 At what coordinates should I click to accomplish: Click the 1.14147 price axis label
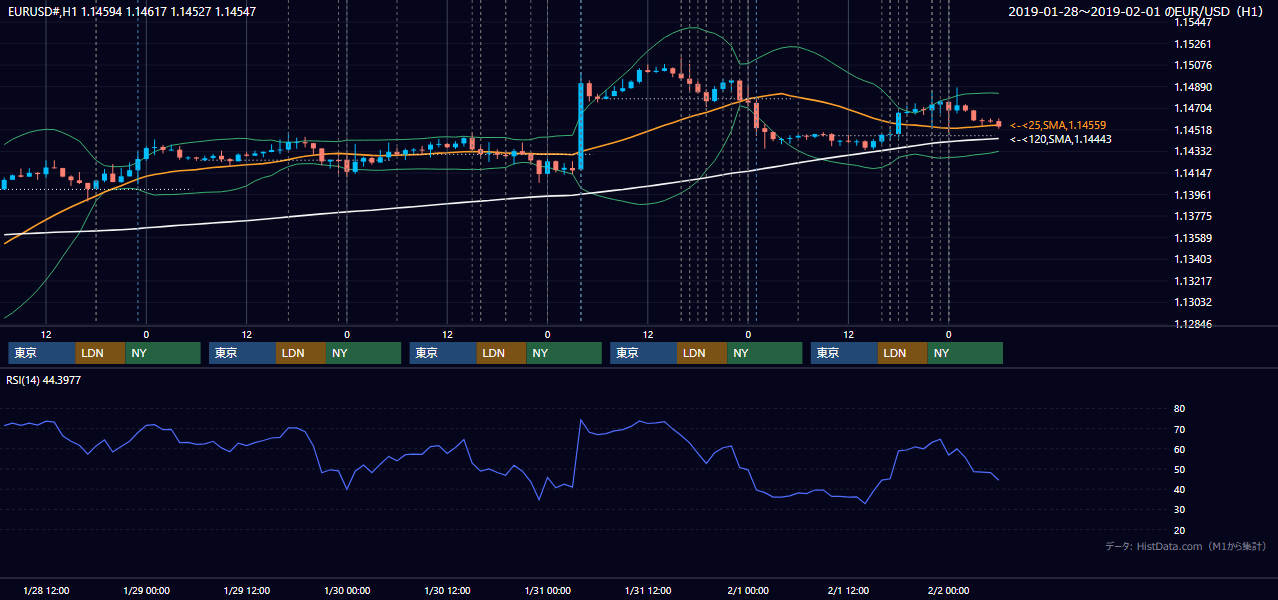[1193, 173]
